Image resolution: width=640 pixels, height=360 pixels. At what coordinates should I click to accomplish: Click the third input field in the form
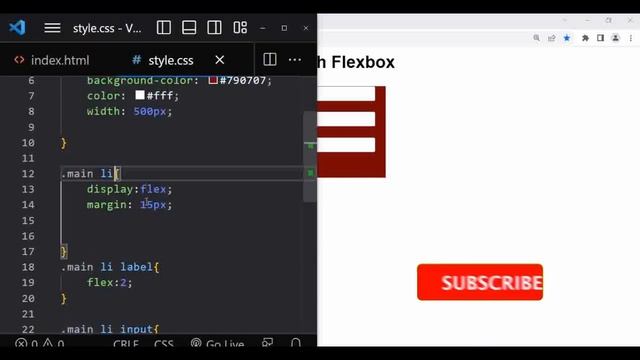[346, 145]
